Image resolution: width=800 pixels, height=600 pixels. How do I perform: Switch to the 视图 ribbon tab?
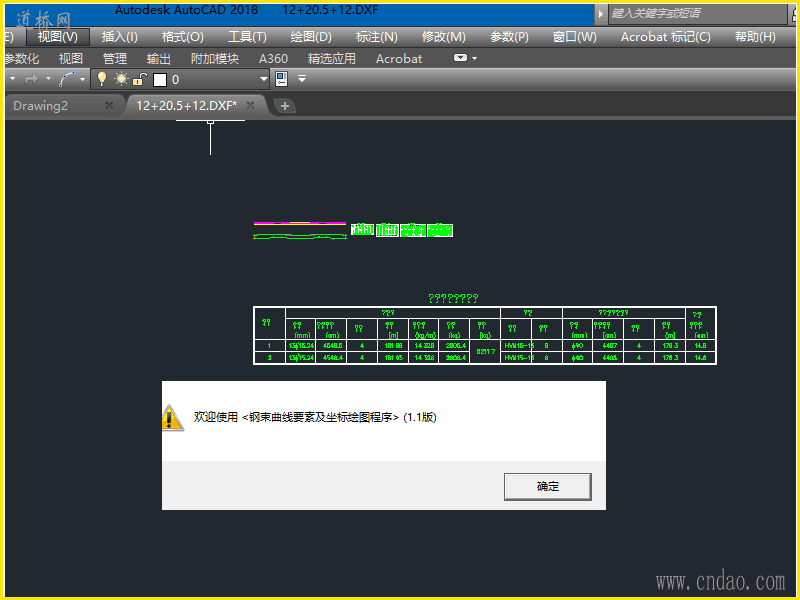click(70, 59)
